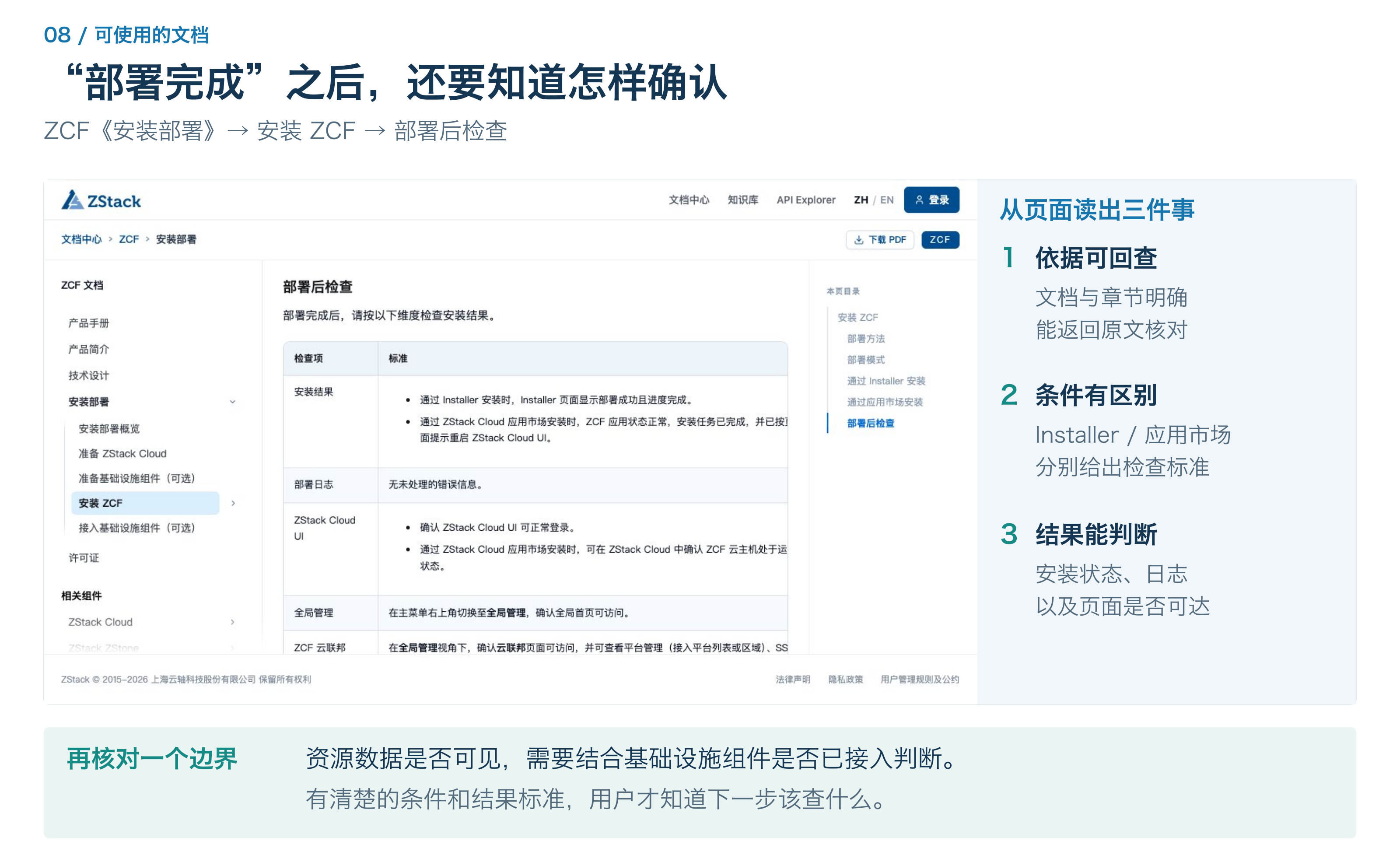1400x862 pixels.
Task: Open 用户管理规则及公约 footer link
Action: (920, 680)
